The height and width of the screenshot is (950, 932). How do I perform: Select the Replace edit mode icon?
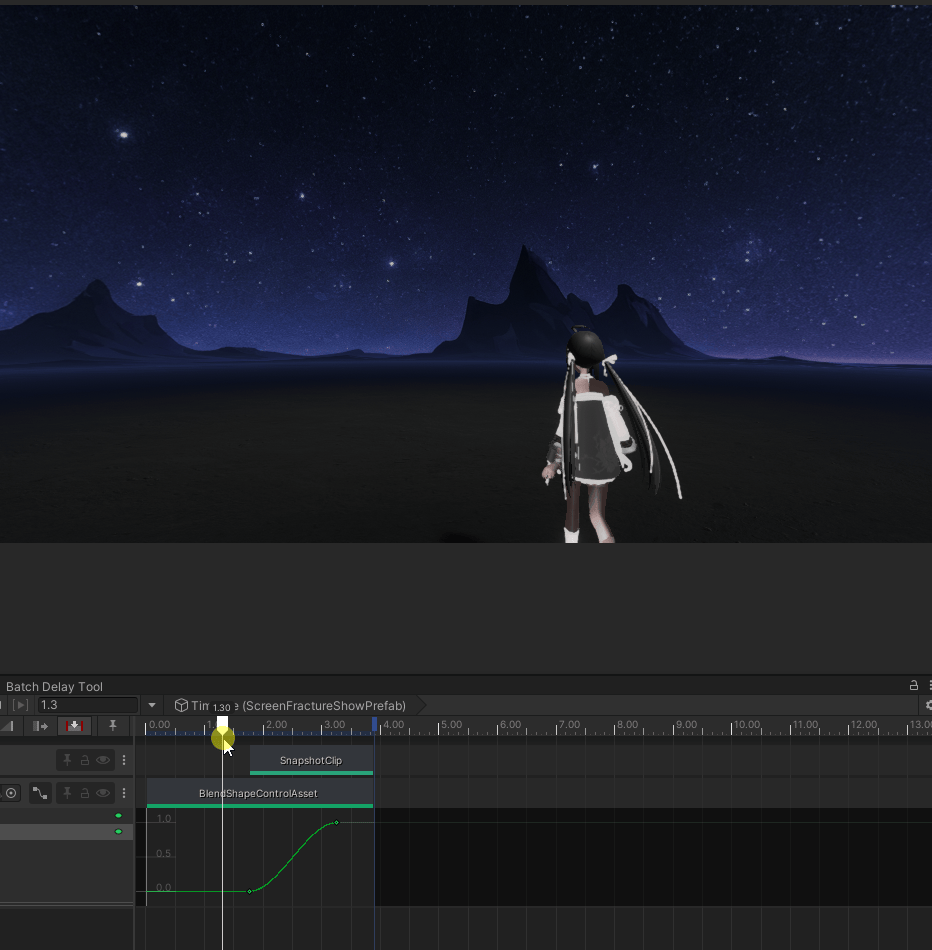coord(75,726)
